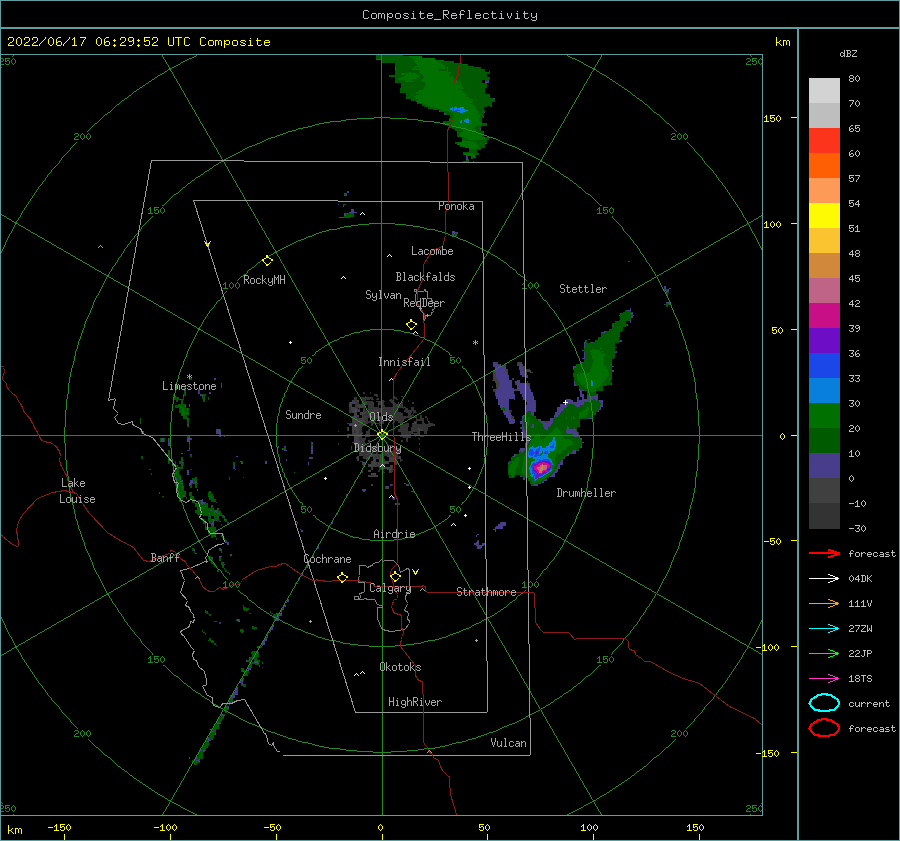Image resolution: width=900 pixels, height=841 pixels.
Task: Click the Banff label
Action: (x=165, y=557)
